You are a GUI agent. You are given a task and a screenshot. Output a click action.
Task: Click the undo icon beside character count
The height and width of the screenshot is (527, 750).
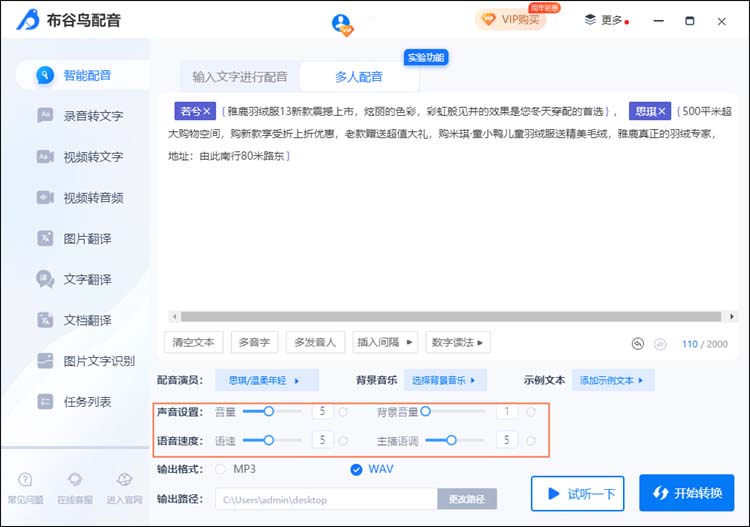[638, 343]
